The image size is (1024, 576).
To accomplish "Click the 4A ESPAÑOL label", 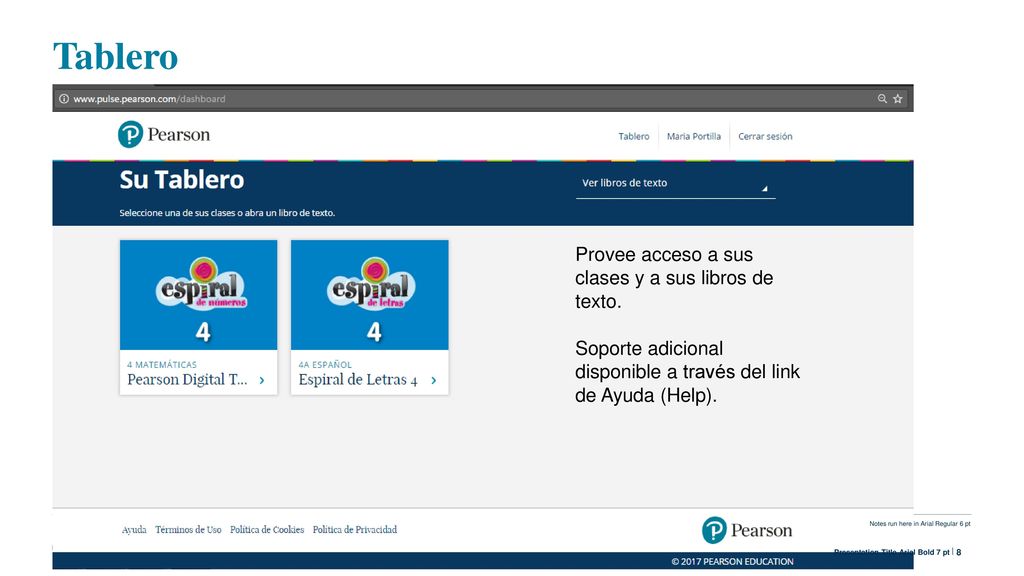I will pos(325,364).
